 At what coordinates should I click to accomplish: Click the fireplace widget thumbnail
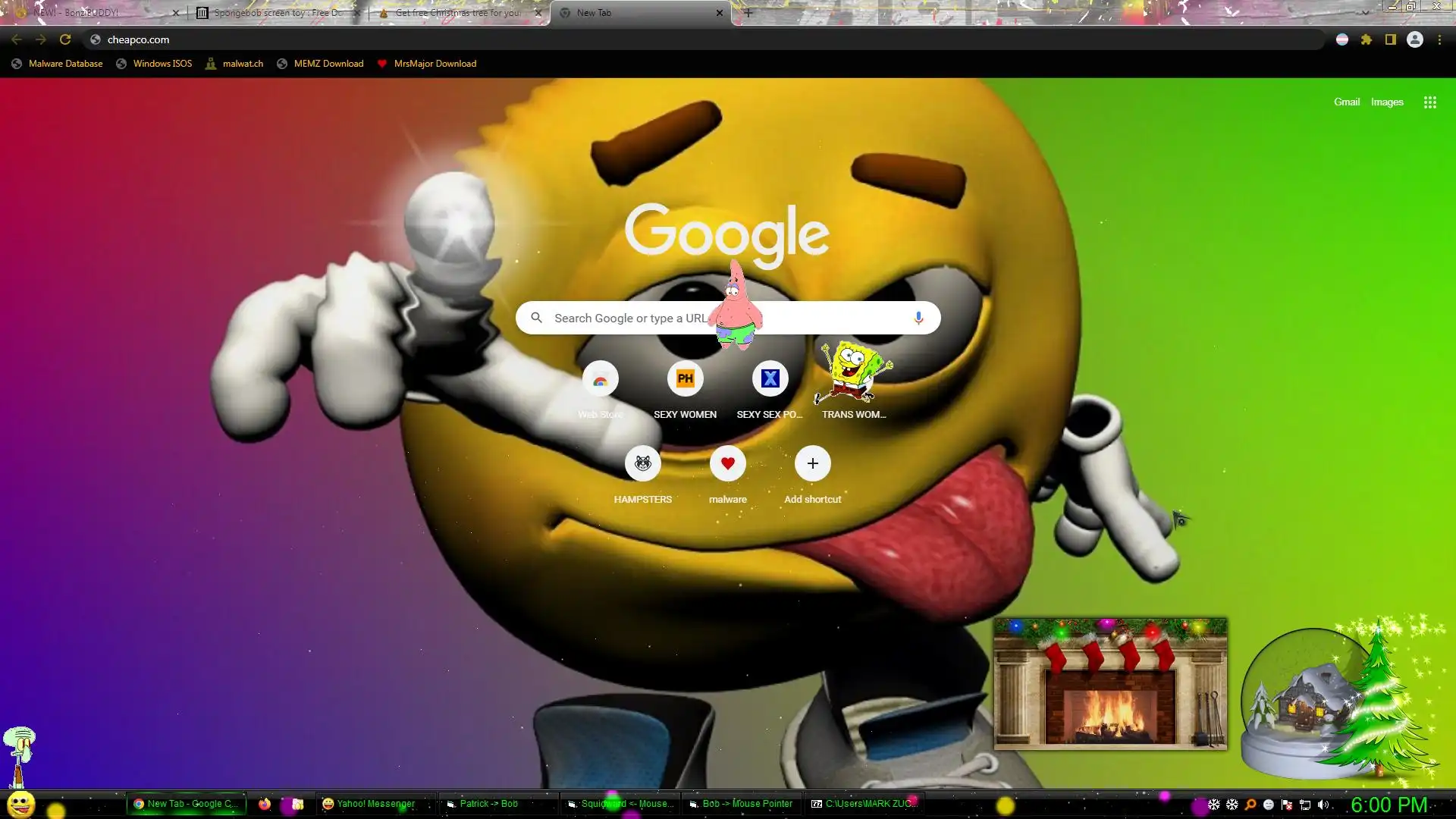coord(1110,684)
